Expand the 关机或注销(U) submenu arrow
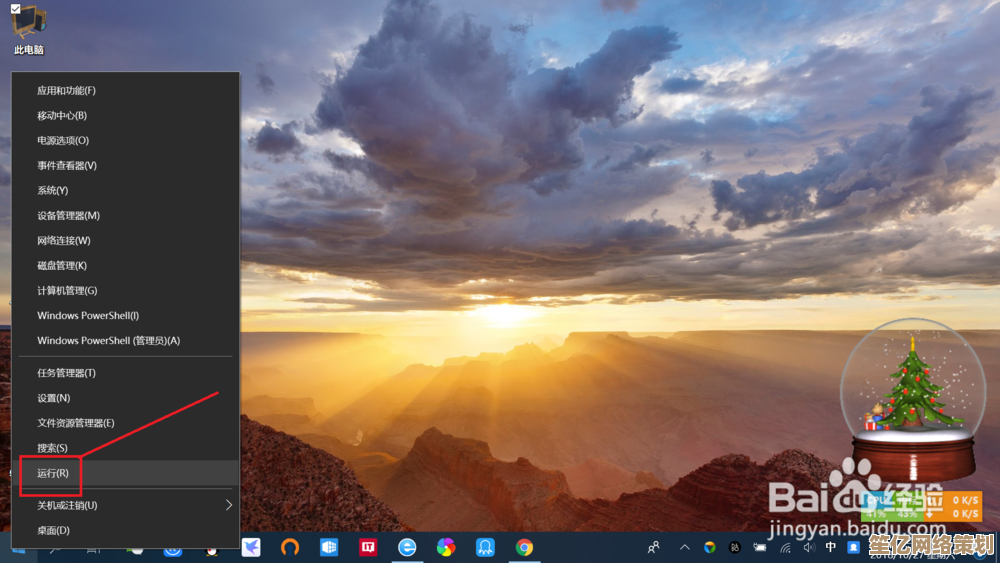The image size is (1000, 563). tap(228, 505)
